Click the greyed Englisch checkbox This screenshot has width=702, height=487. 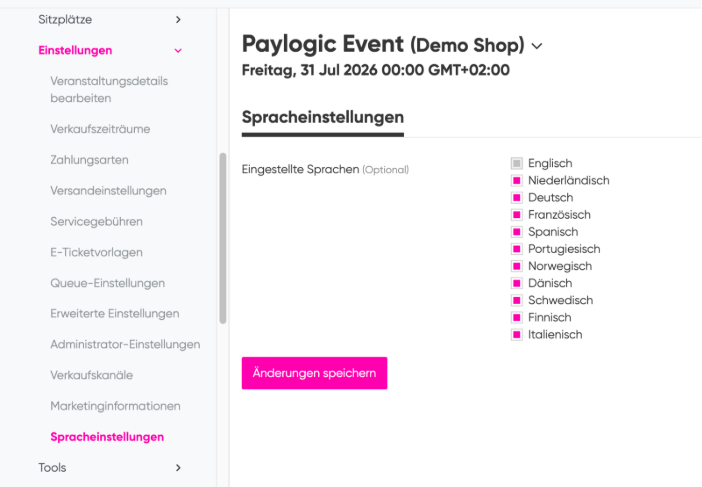tap(517, 163)
